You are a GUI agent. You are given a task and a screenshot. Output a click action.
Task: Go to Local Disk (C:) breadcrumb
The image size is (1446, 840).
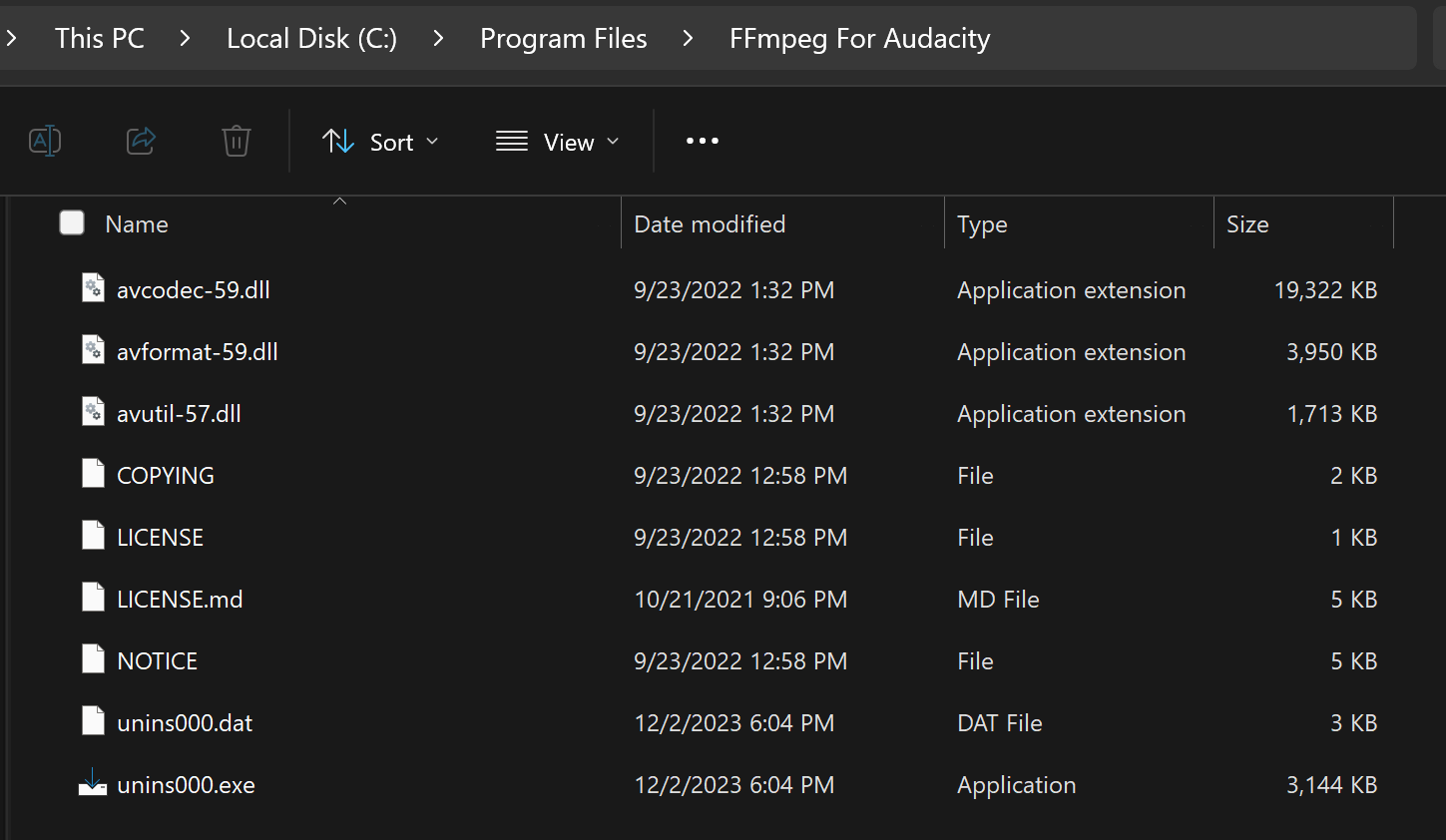[311, 38]
